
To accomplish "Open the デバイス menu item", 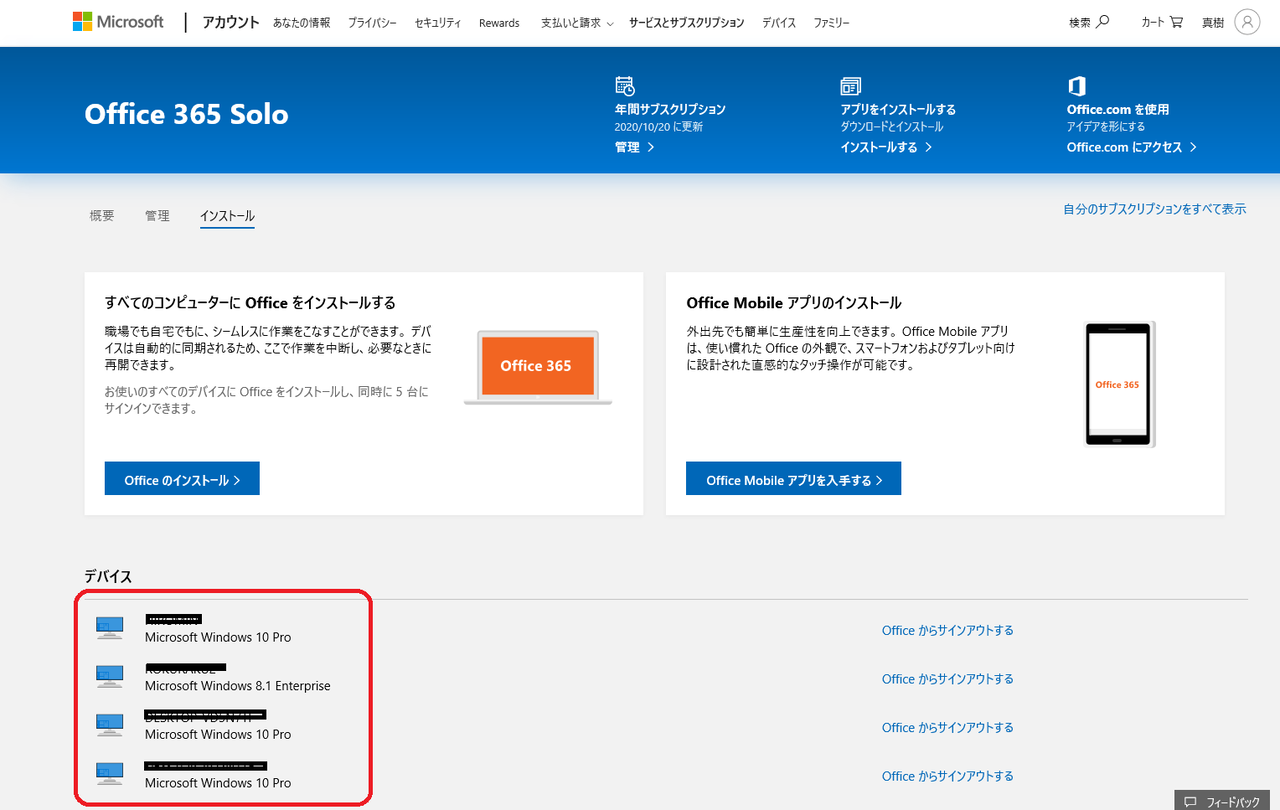I will (x=779, y=23).
